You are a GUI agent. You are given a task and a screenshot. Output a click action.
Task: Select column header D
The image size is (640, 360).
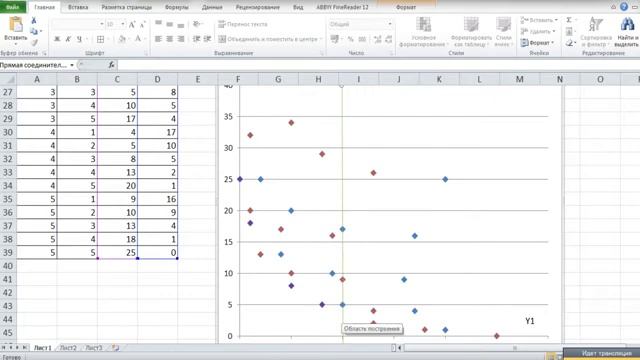tap(158, 79)
